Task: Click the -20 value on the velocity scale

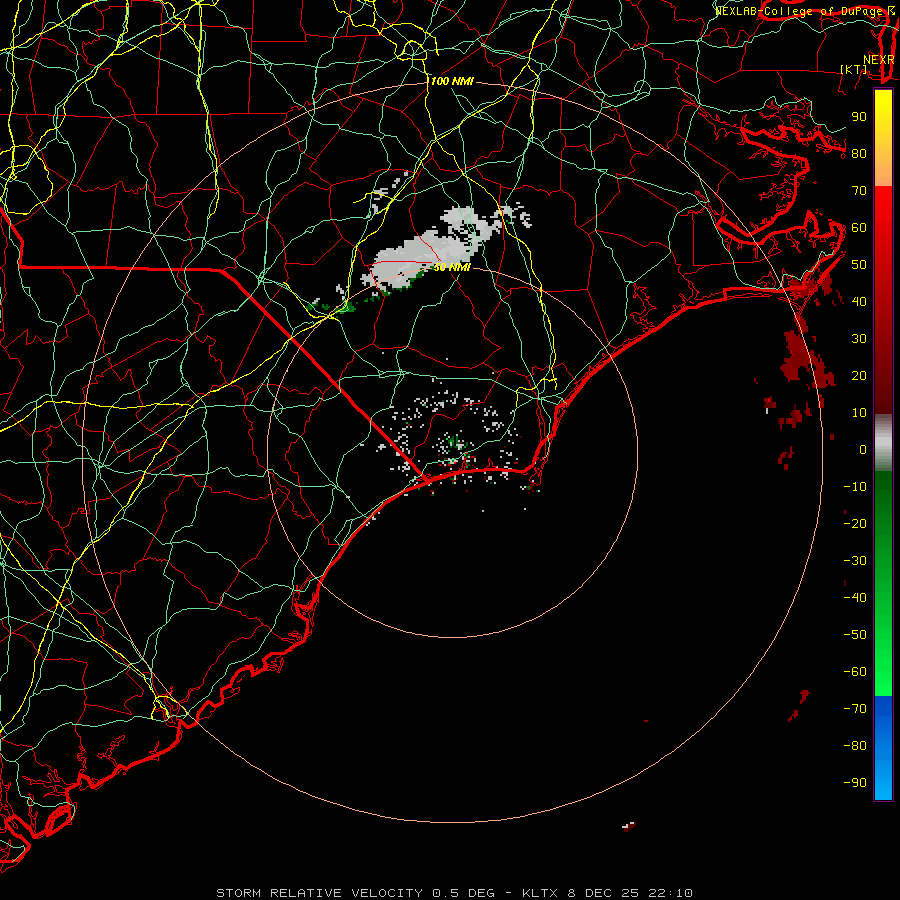Action: (x=855, y=524)
